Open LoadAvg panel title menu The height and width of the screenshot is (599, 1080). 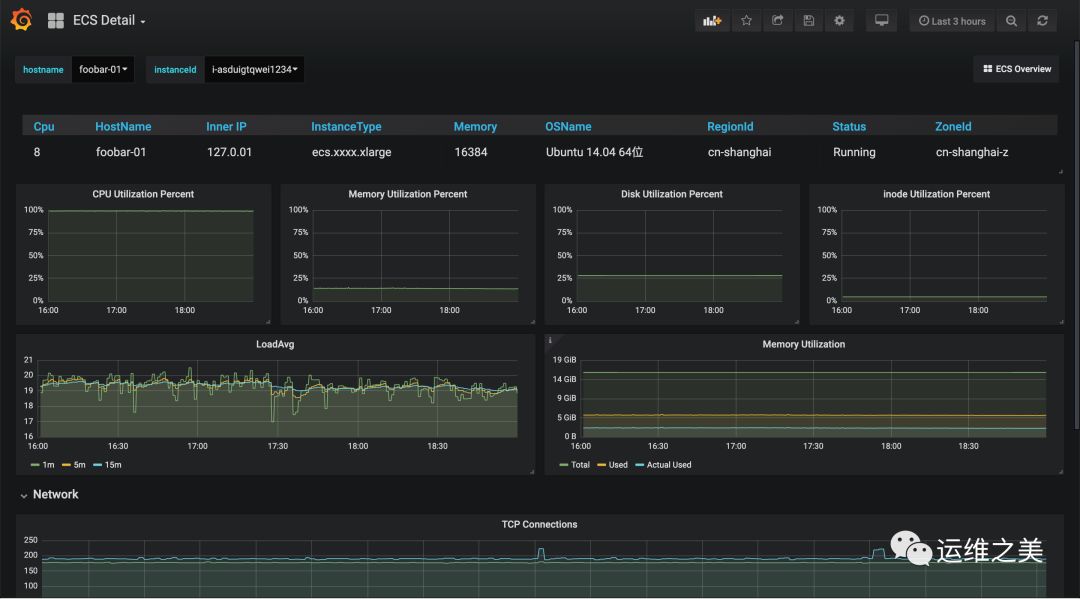[x=275, y=344]
